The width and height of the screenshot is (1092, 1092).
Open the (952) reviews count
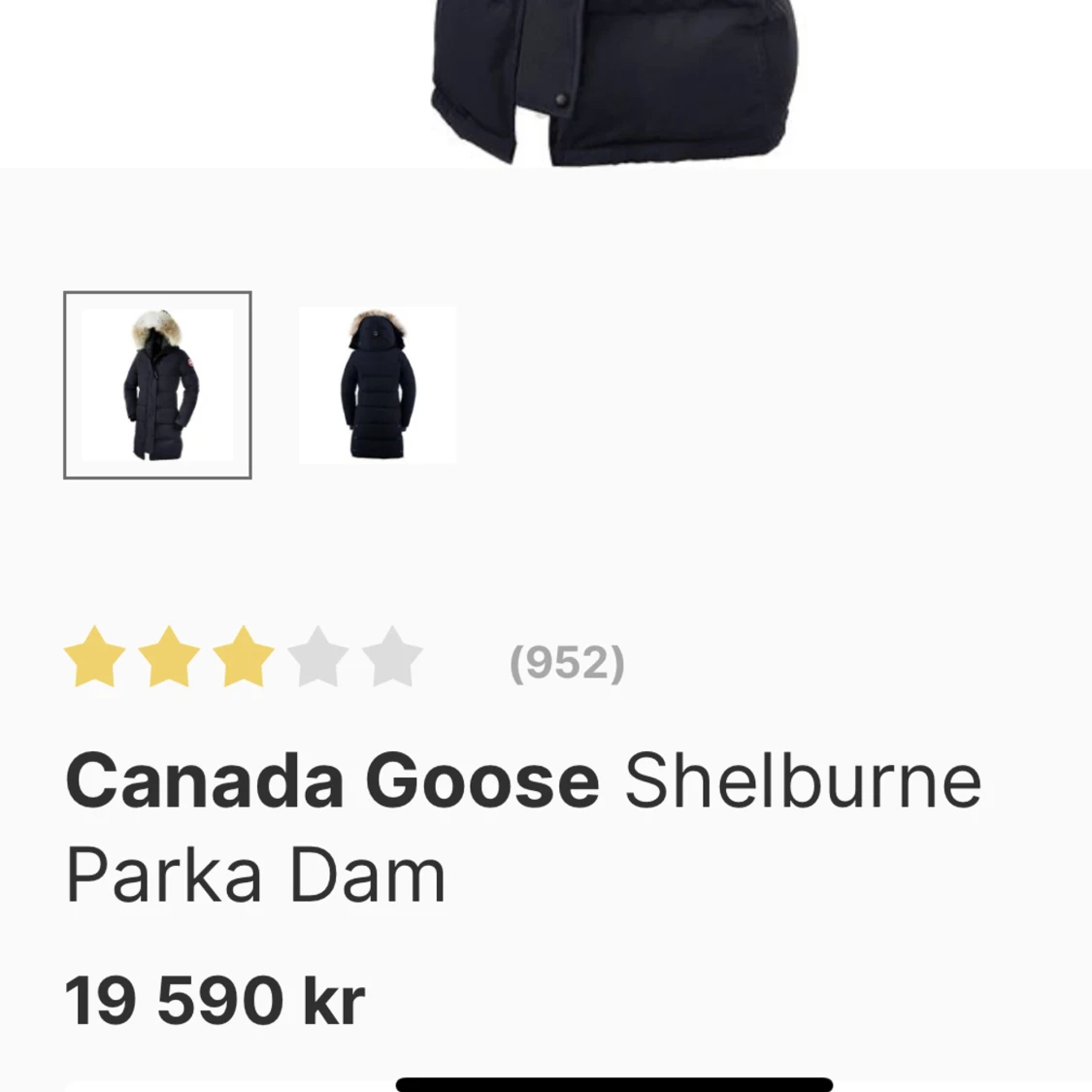[x=568, y=662]
